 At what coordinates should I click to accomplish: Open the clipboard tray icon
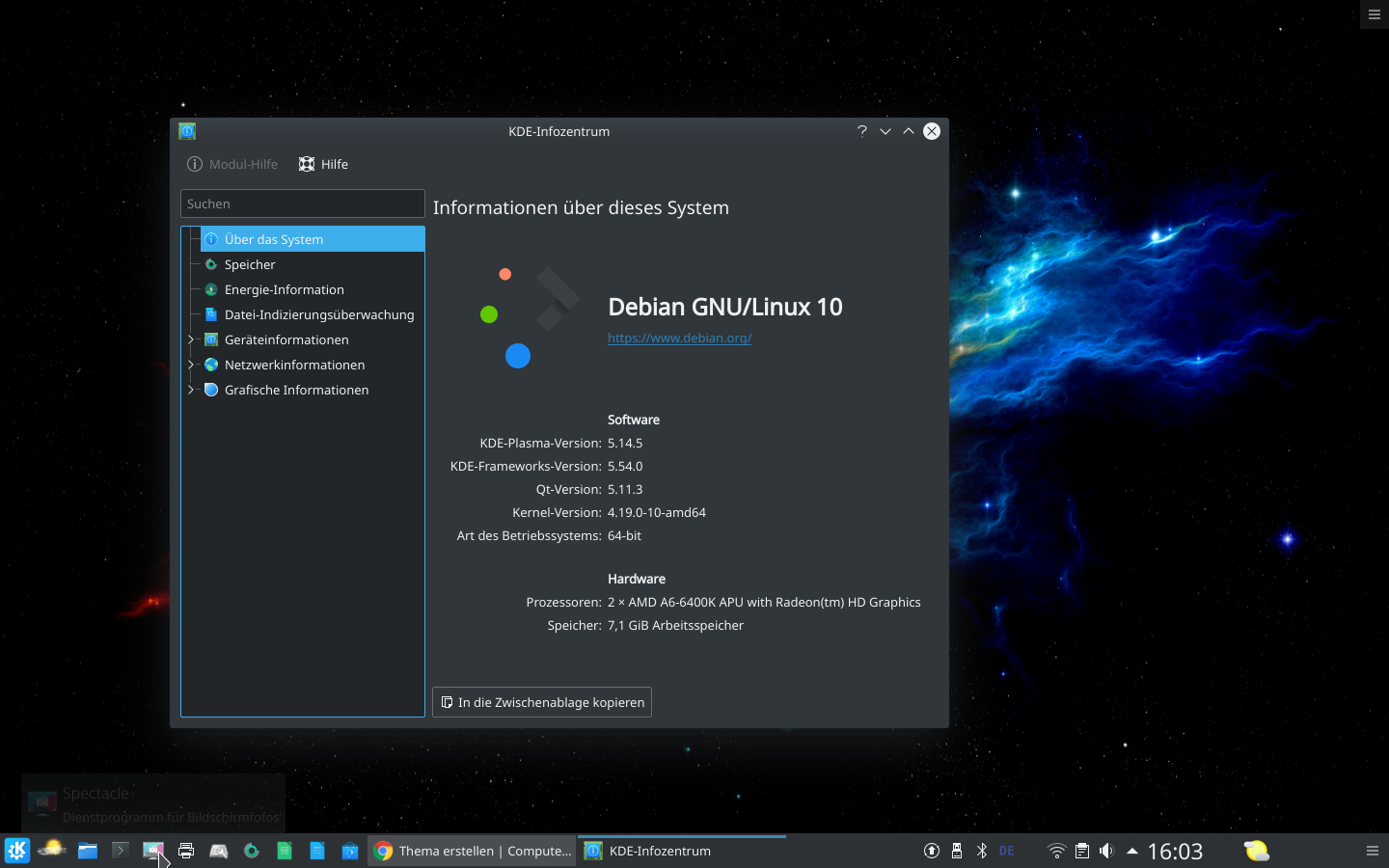1082,851
